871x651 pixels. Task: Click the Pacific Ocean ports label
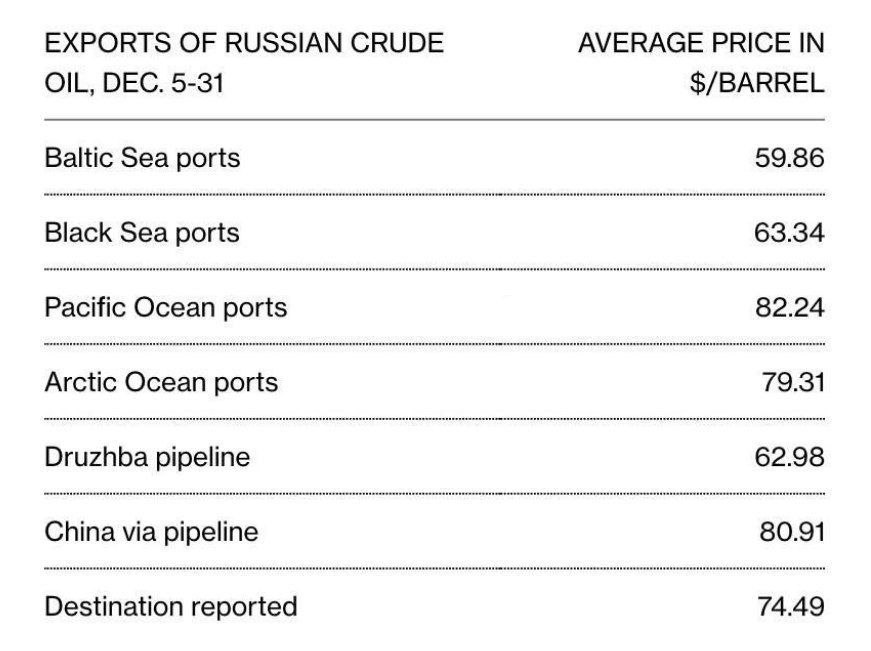tap(166, 308)
